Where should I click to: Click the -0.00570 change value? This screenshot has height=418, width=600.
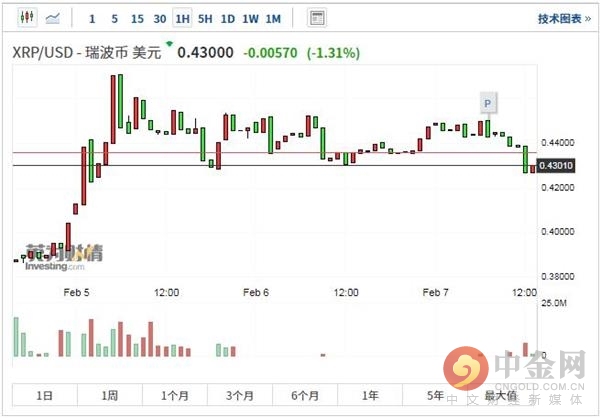tap(270, 53)
